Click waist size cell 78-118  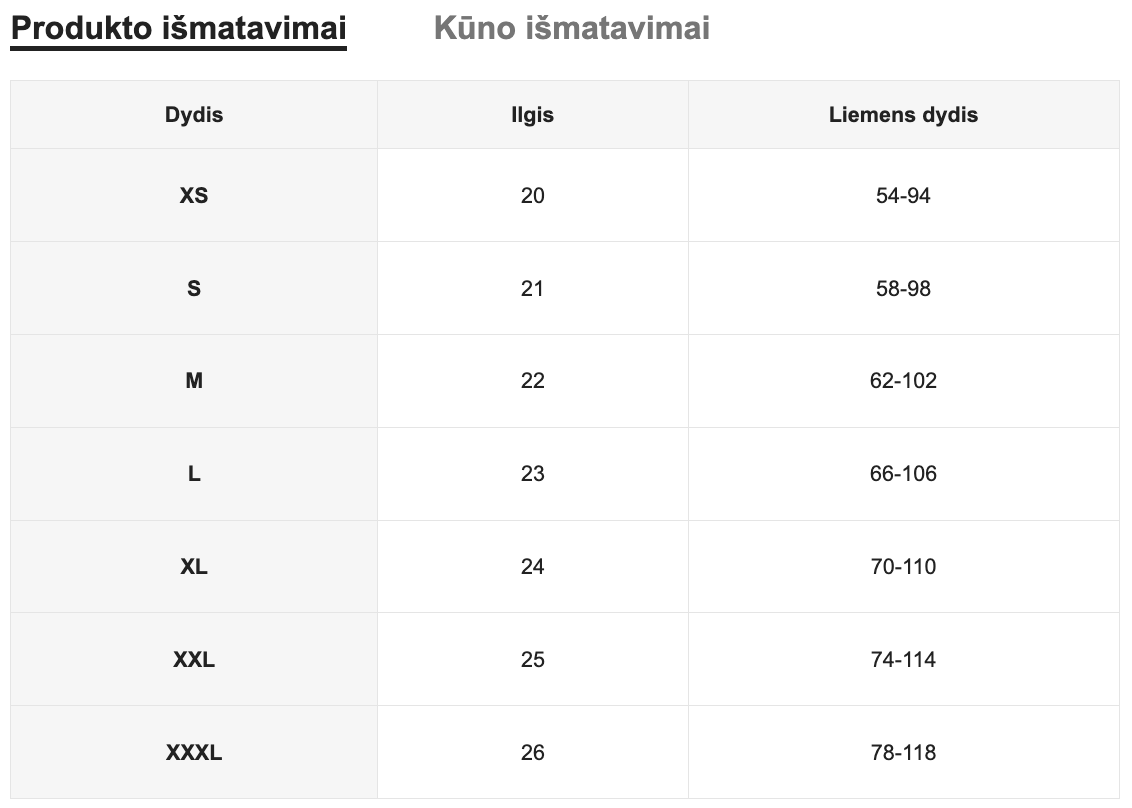pos(903,753)
